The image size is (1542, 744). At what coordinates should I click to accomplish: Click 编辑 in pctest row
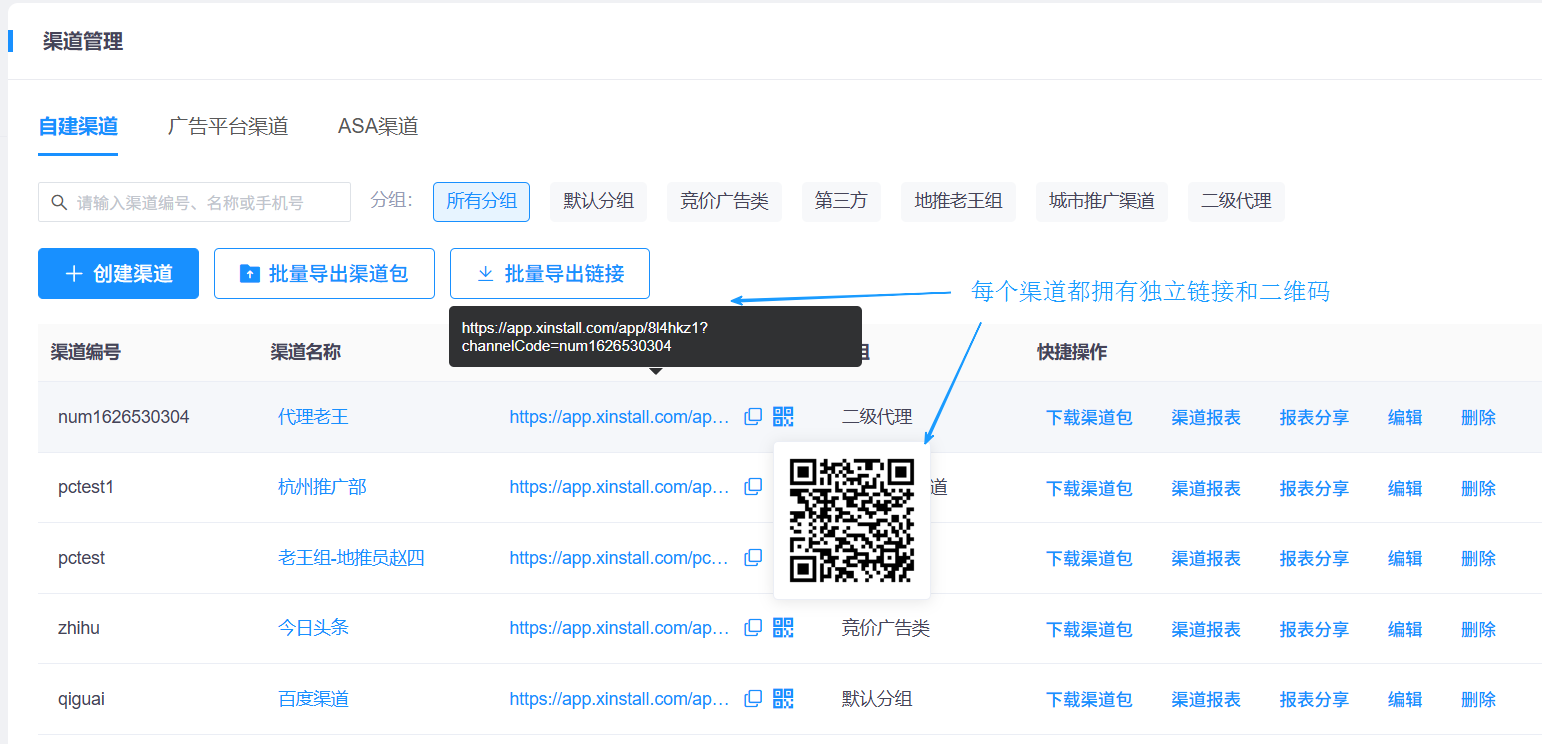click(x=1405, y=558)
